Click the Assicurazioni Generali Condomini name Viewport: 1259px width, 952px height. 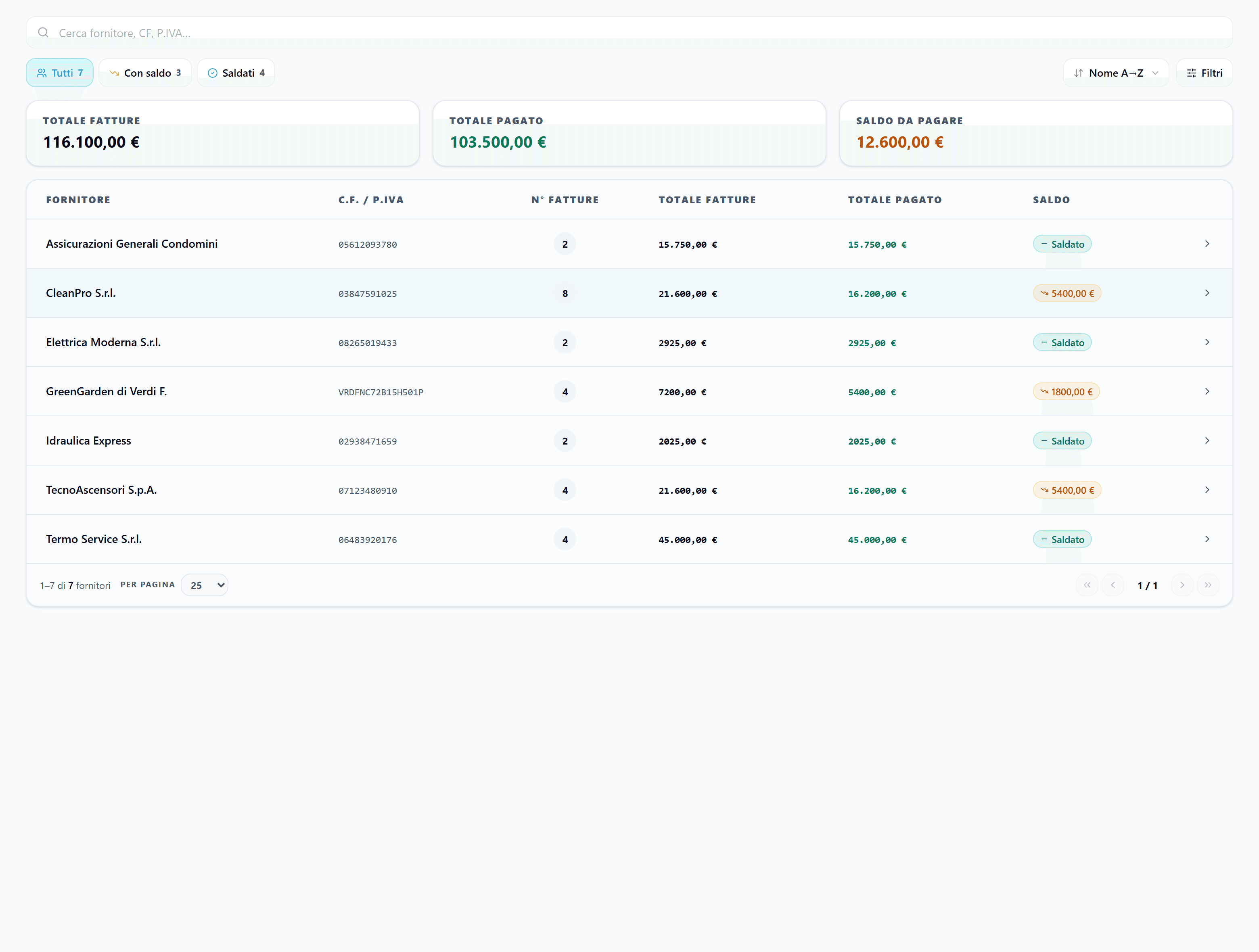(132, 244)
